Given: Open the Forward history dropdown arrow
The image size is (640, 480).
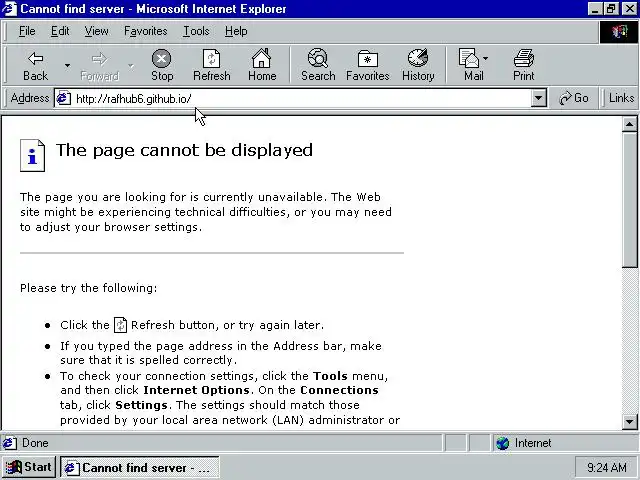Looking at the screenshot, I should coord(131,65).
